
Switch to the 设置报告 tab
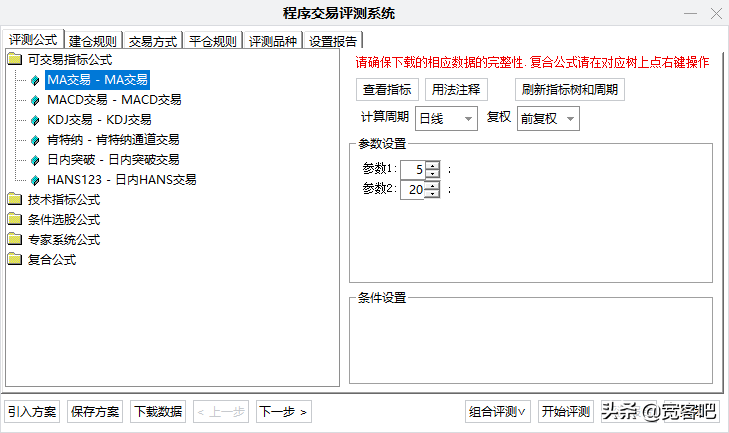(x=334, y=41)
